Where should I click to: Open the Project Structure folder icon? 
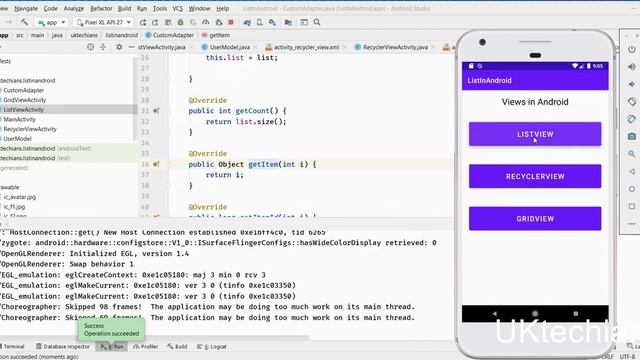click(288, 22)
